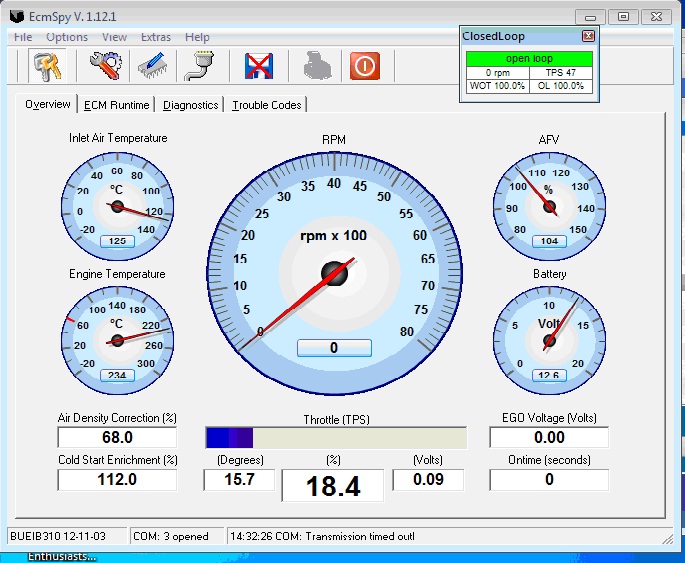
Task: Maximize the EcmSpy window
Action: pos(623,17)
